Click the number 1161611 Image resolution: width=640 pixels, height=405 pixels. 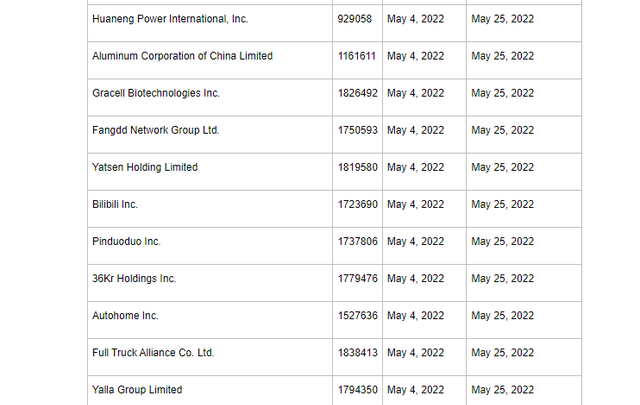pyautogui.click(x=357, y=56)
